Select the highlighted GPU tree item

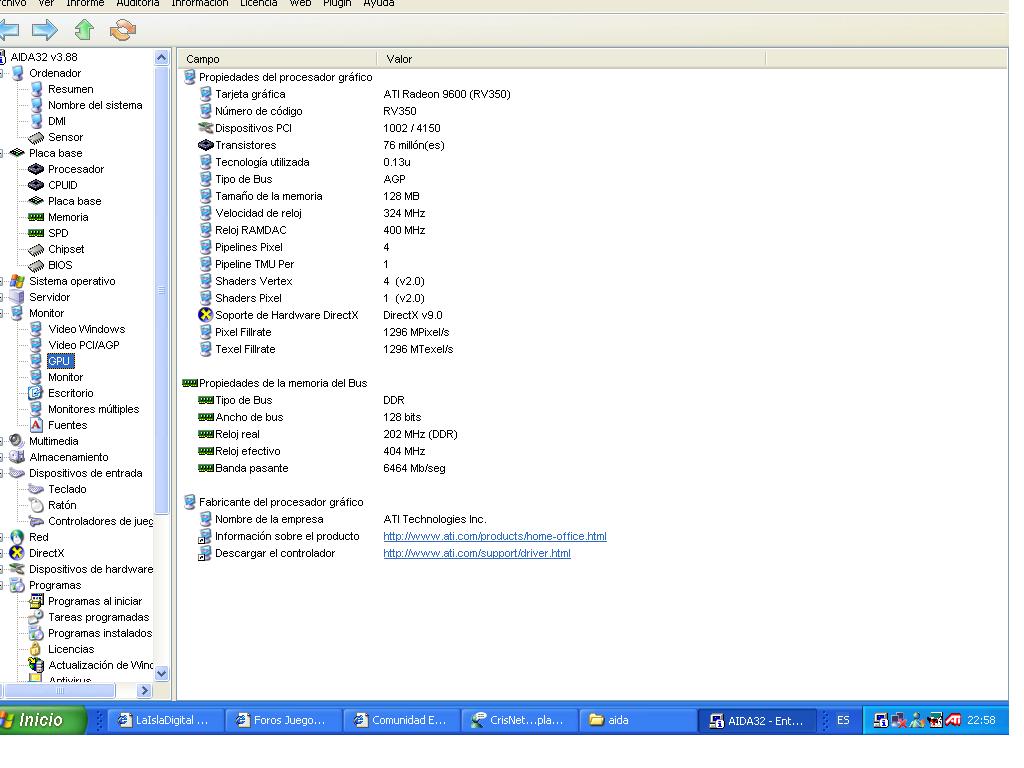point(59,361)
